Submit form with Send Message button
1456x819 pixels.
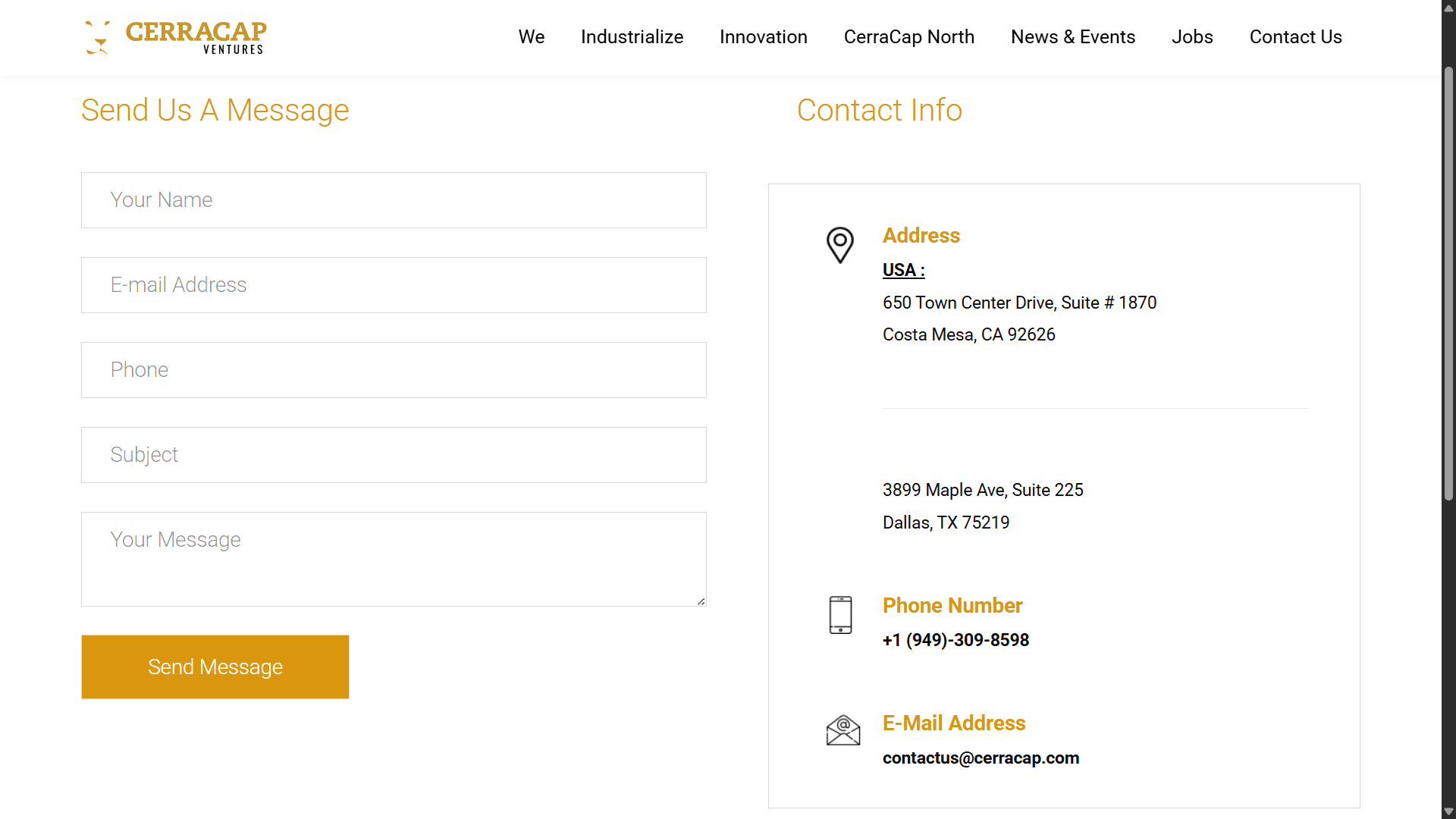[x=215, y=667]
